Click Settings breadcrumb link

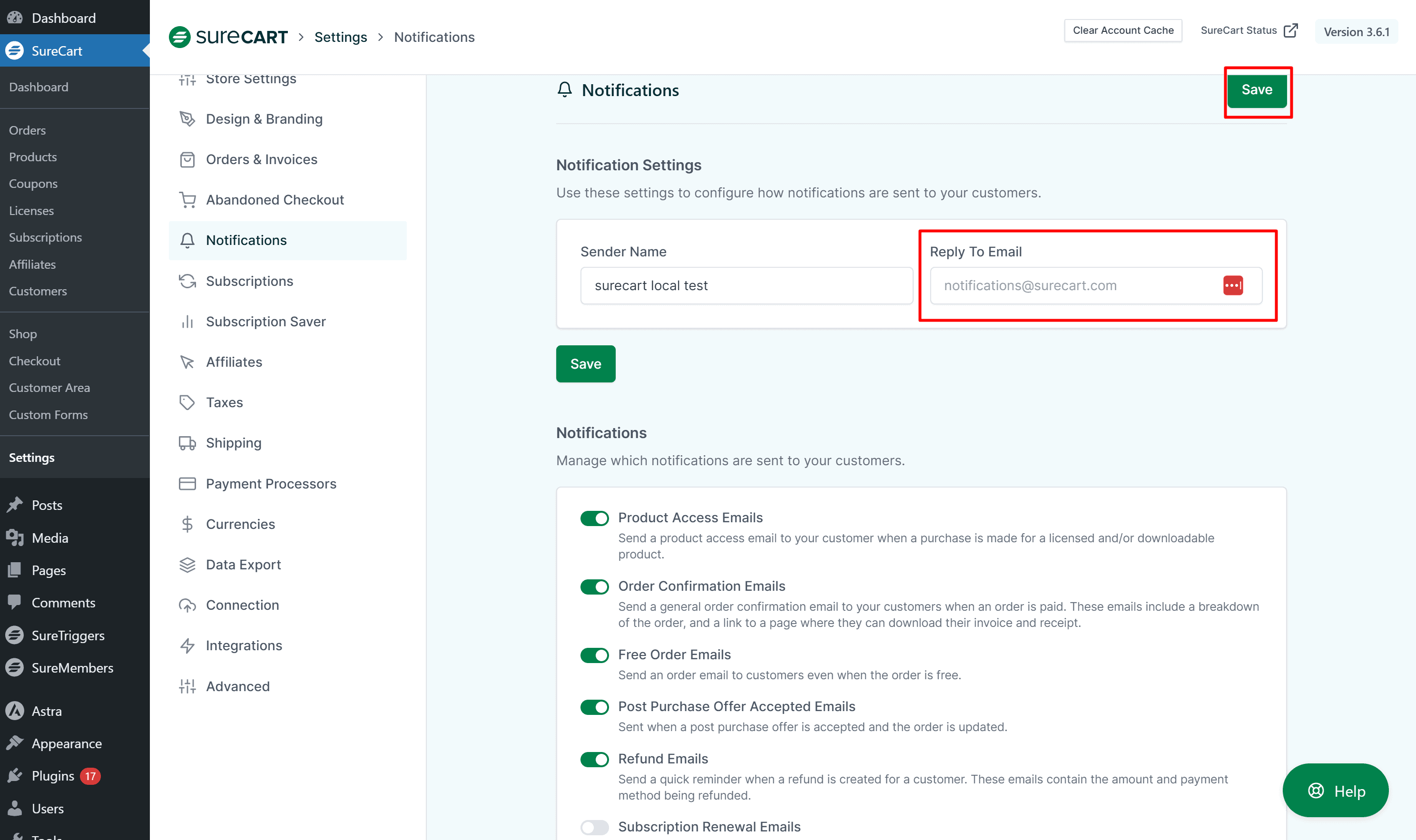click(x=340, y=38)
